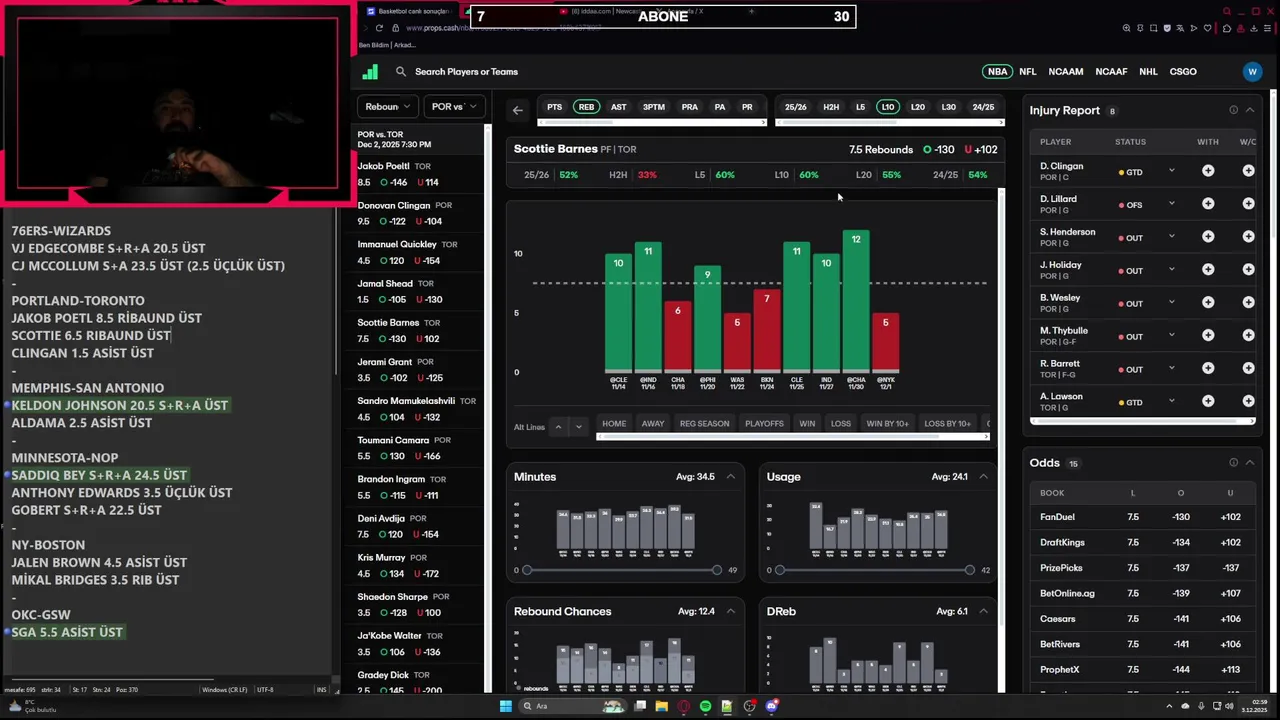Select the AST stat filter

point(619,107)
